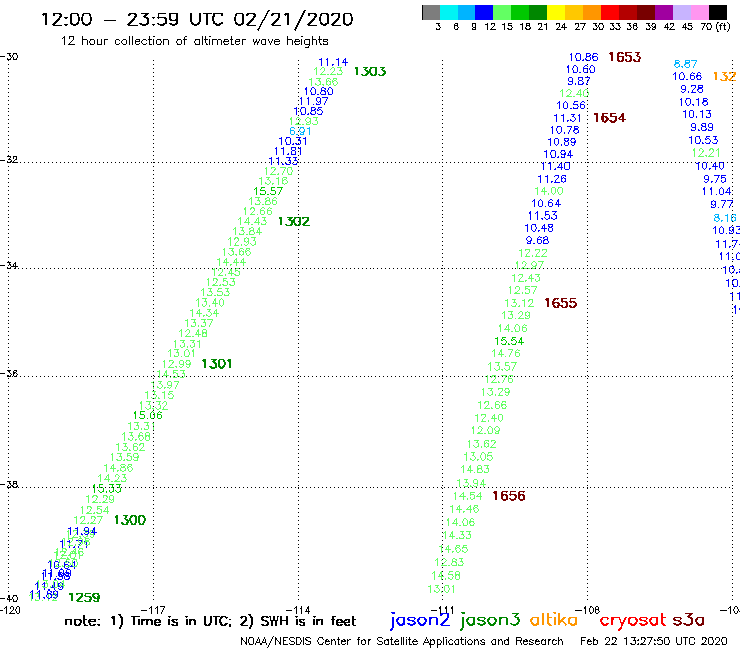Click the date range title 12:00 – 23:59 UTC
Viewport: 740px width, 650px height.
click(197, 19)
